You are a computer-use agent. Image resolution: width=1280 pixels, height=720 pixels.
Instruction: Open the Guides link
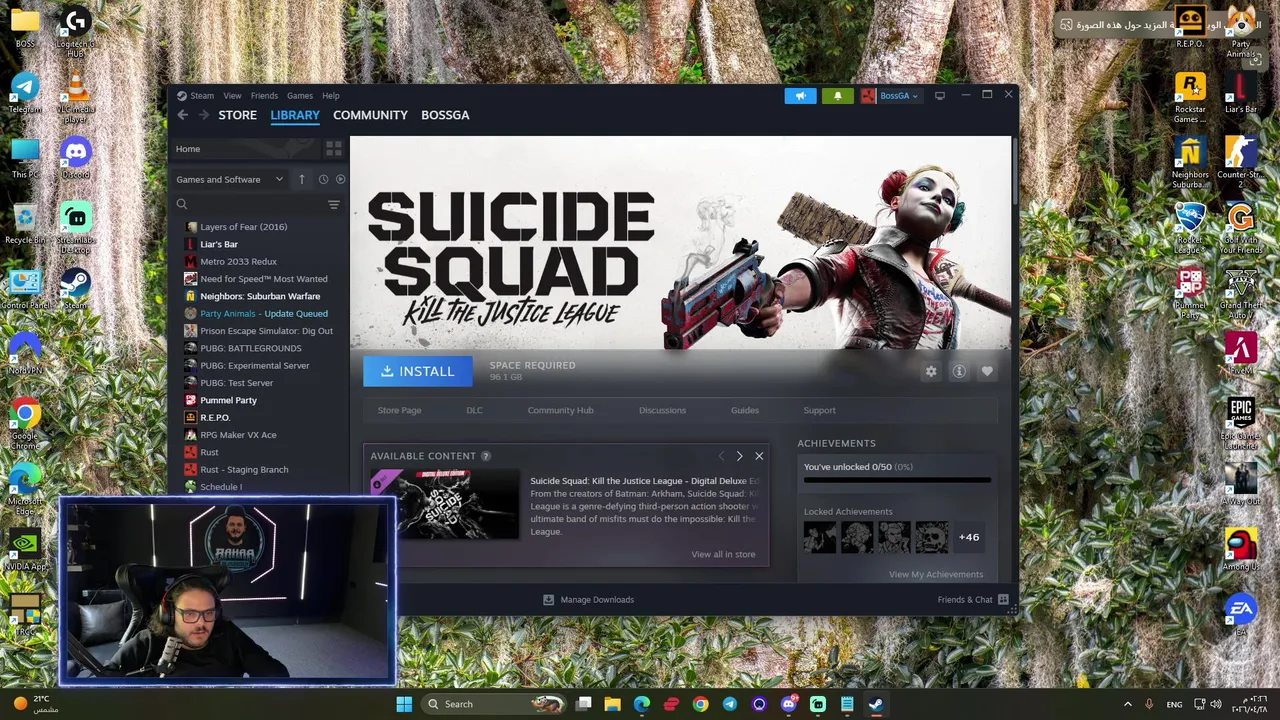tap(745, 410)
